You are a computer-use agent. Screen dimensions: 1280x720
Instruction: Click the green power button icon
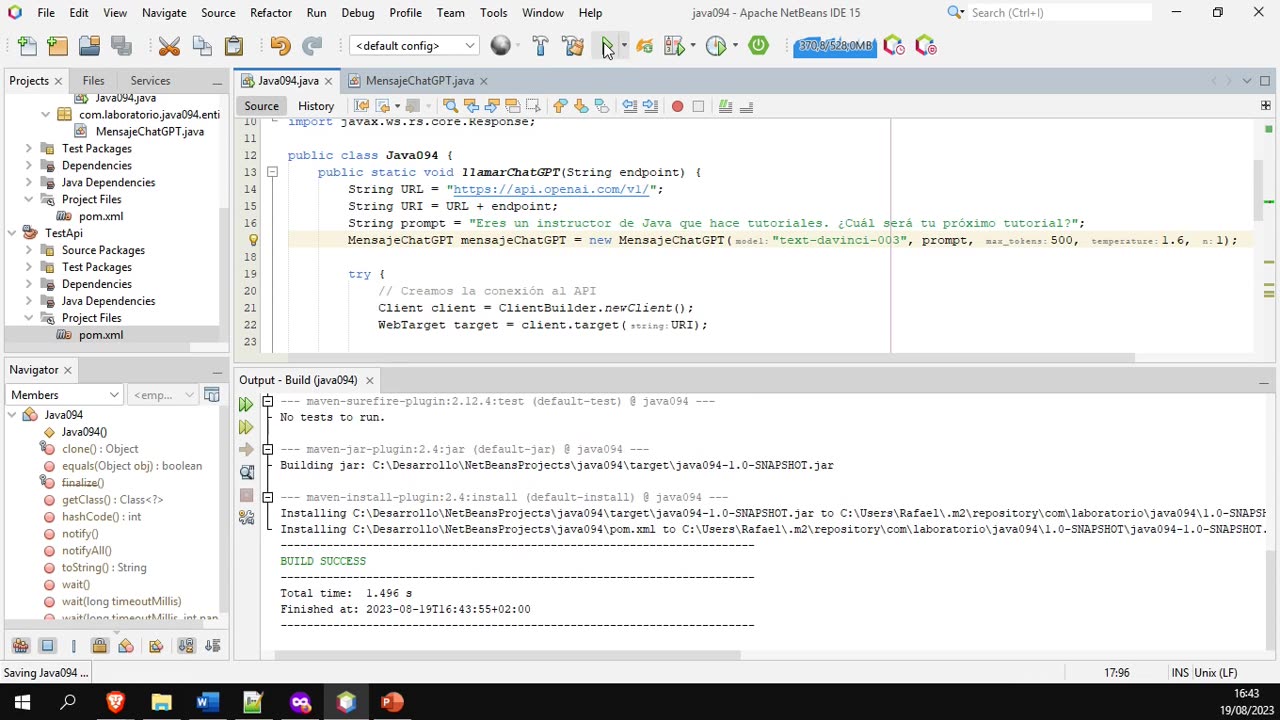click(758, 46)
